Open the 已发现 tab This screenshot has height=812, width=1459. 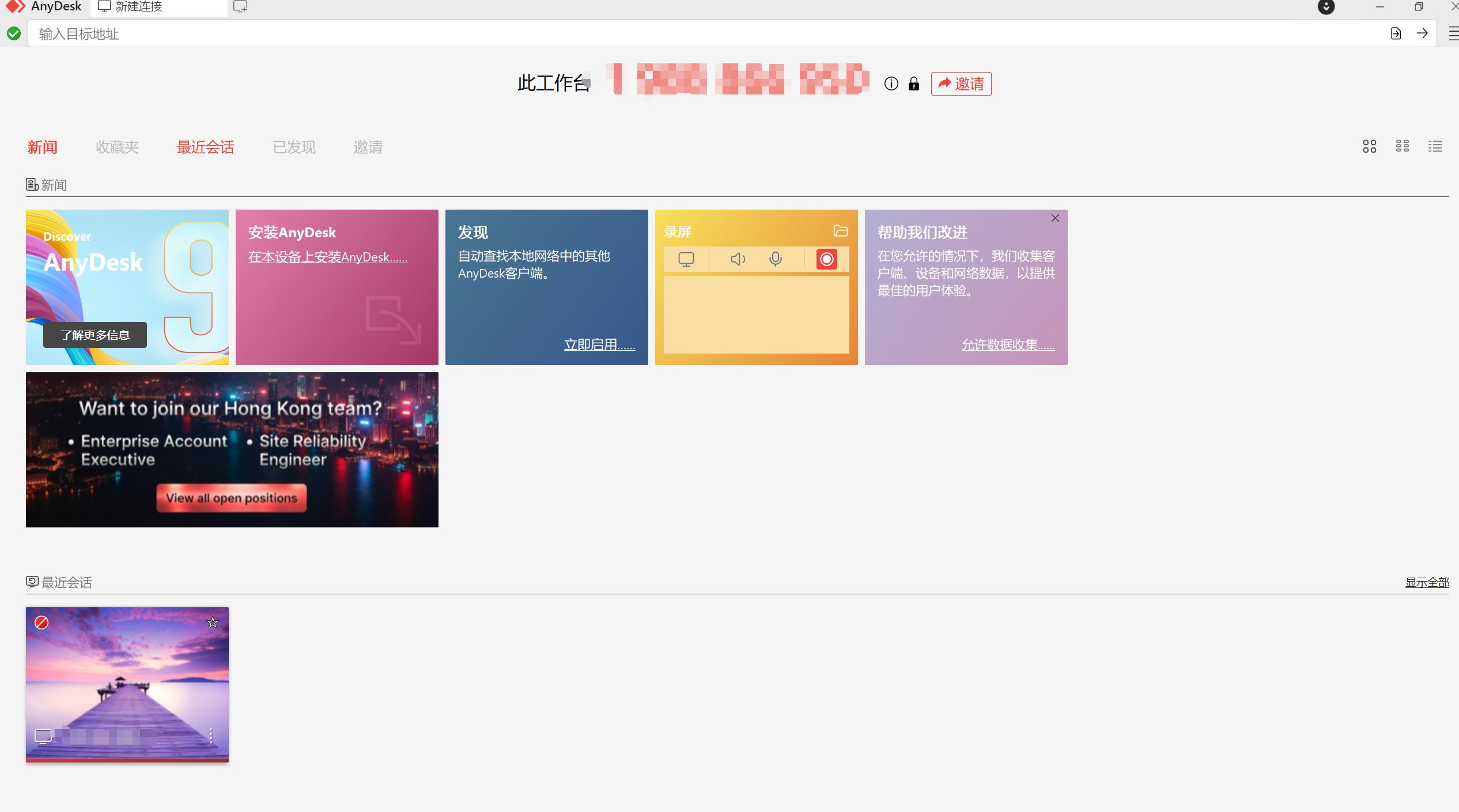tap(294, 147)
